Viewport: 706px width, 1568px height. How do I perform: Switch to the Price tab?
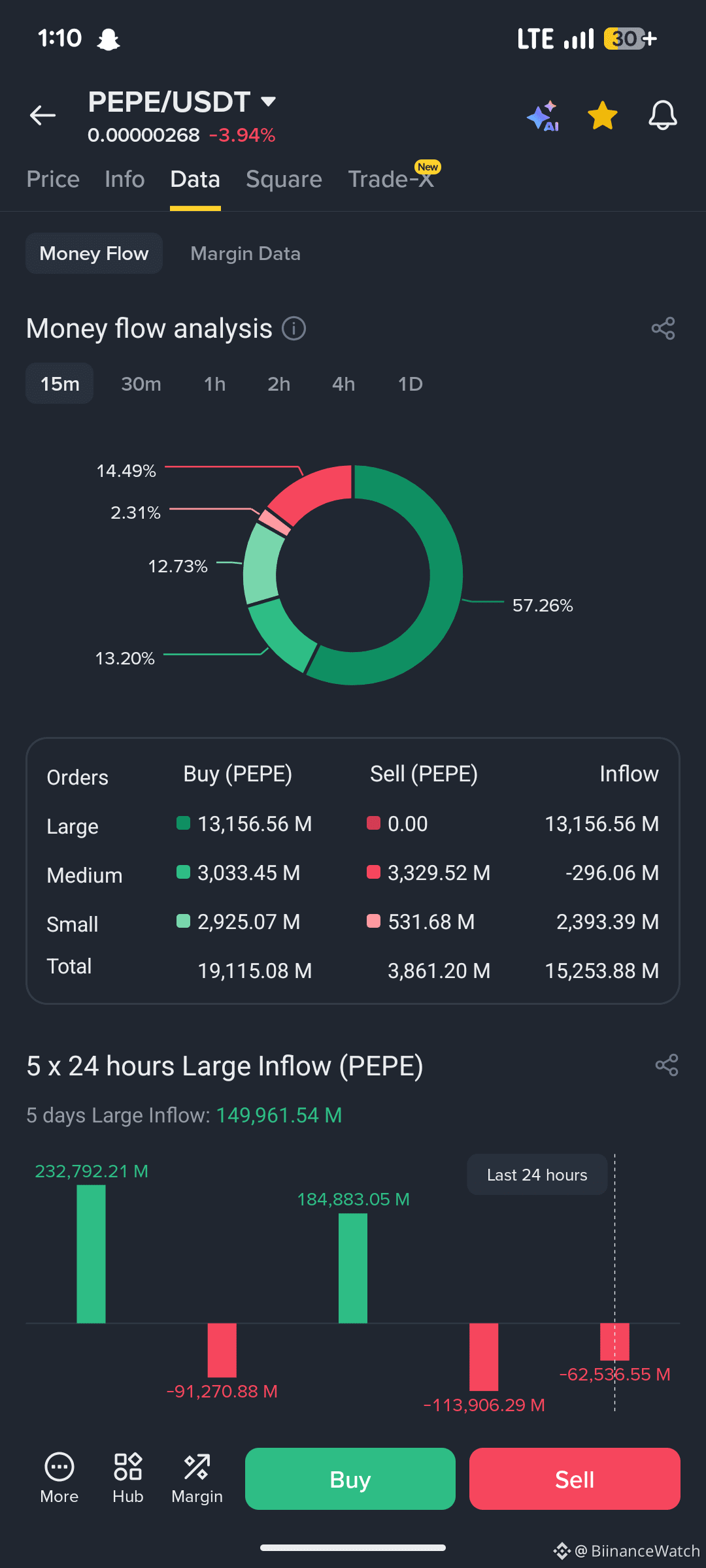pos(53,179)
